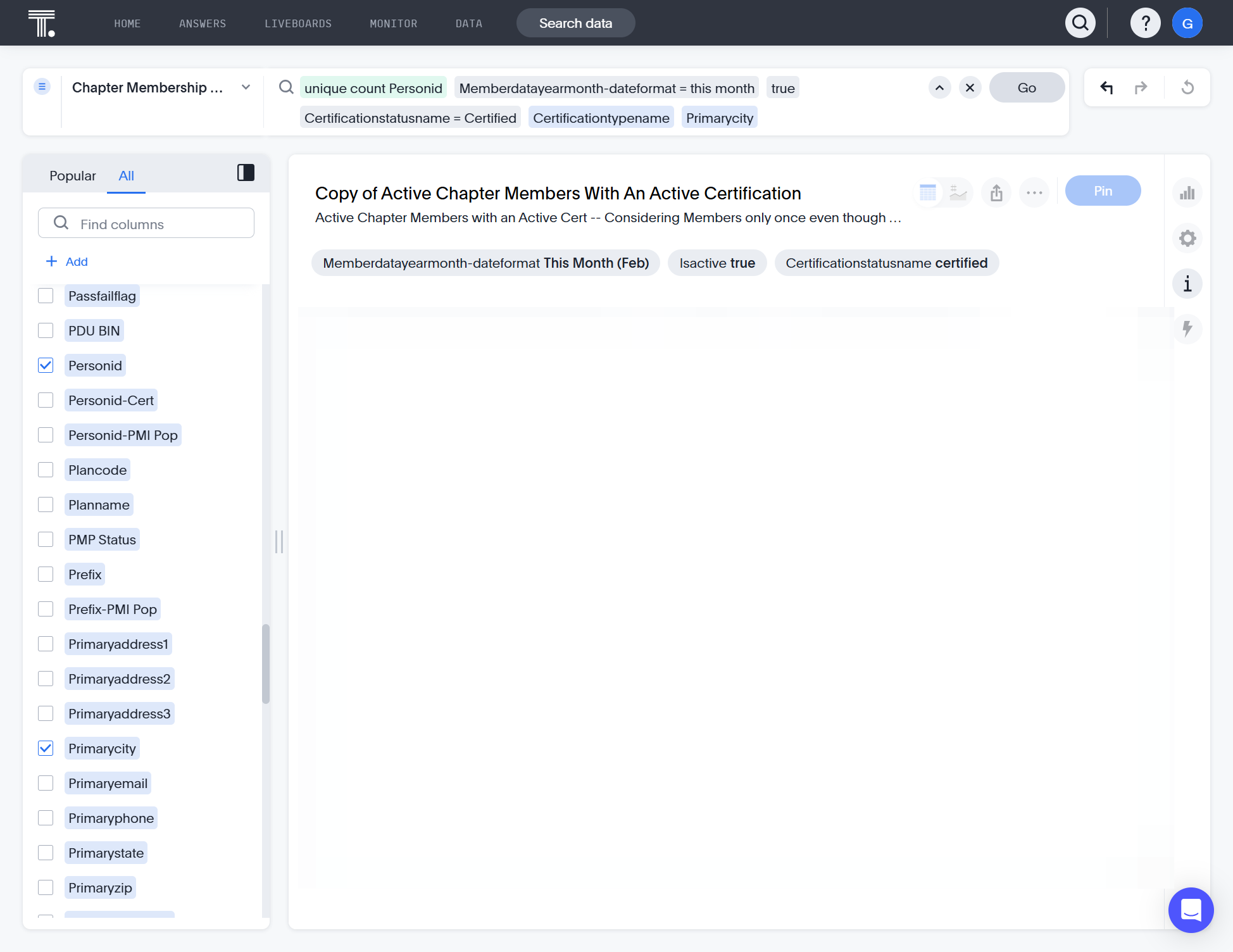Open SpotIQ lightning bolt icon
This screenshot has height=952, width=1233.
(1187, 329)
